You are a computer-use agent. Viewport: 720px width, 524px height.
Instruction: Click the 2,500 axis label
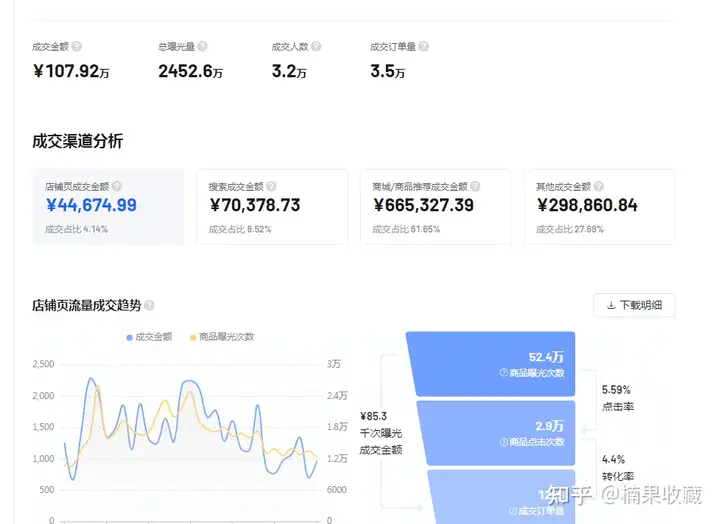tap(43, 364)
